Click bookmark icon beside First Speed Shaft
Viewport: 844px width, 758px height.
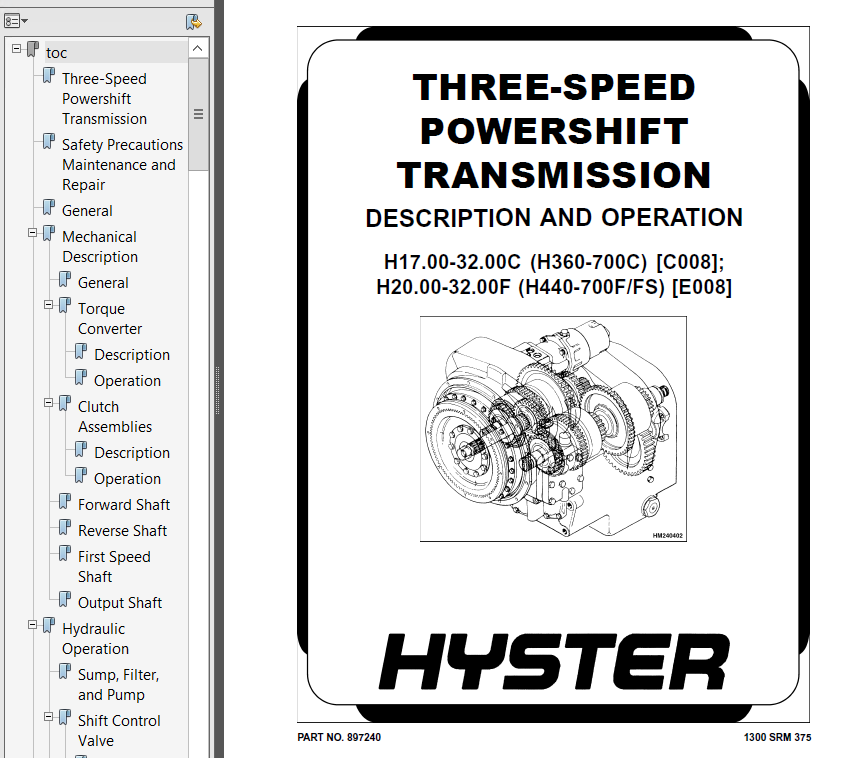pos(65,553)
